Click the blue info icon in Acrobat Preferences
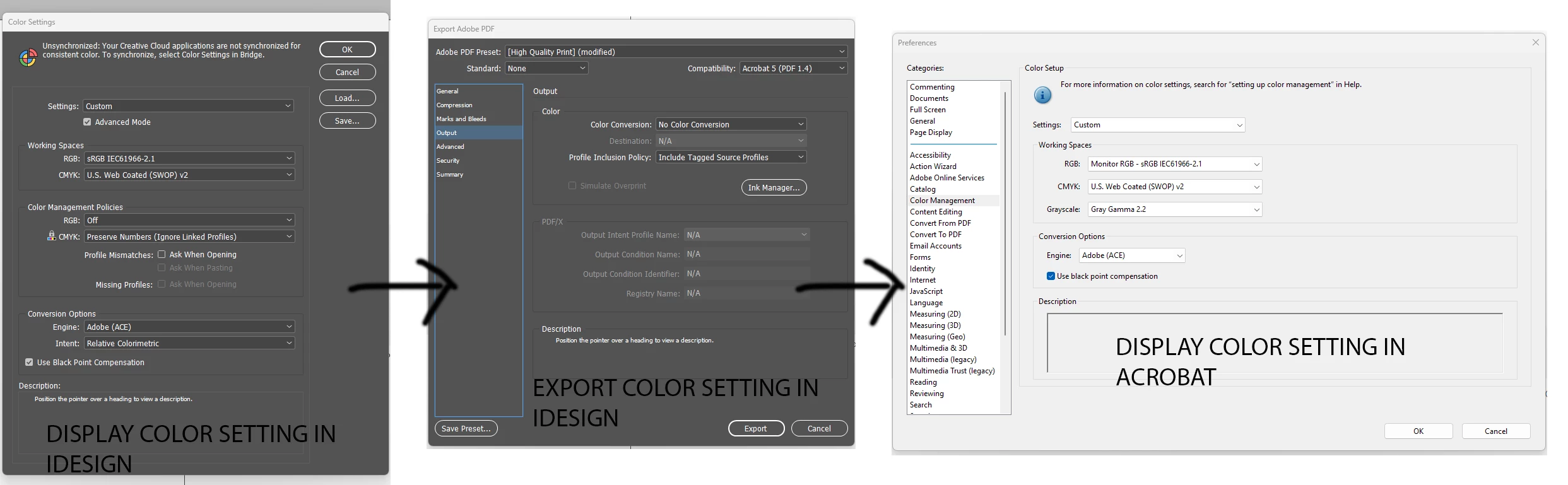Screen dimensions: 1568x485 1042,95
